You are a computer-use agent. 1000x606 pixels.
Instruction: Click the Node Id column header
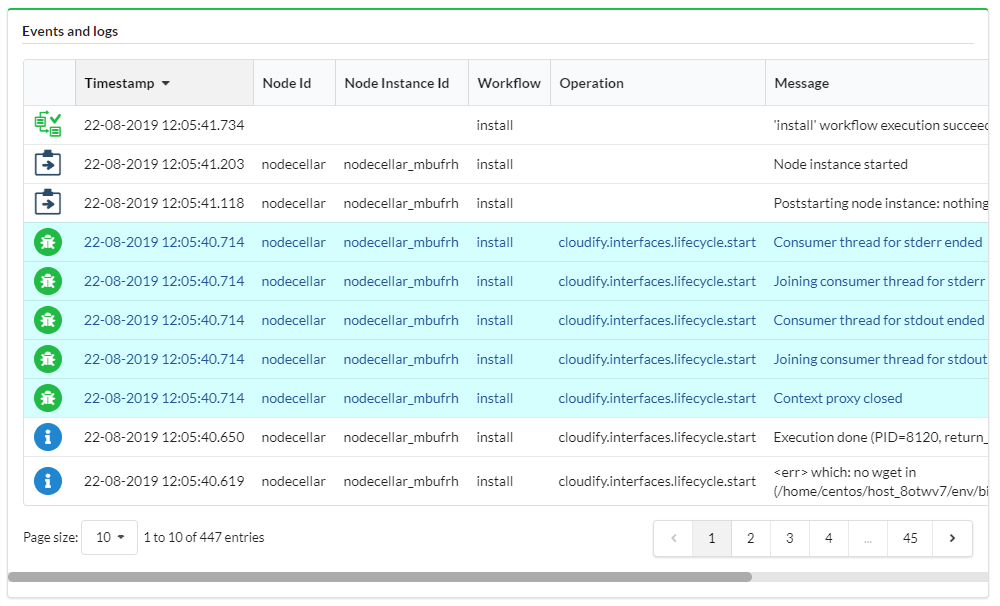click(295, 83)
